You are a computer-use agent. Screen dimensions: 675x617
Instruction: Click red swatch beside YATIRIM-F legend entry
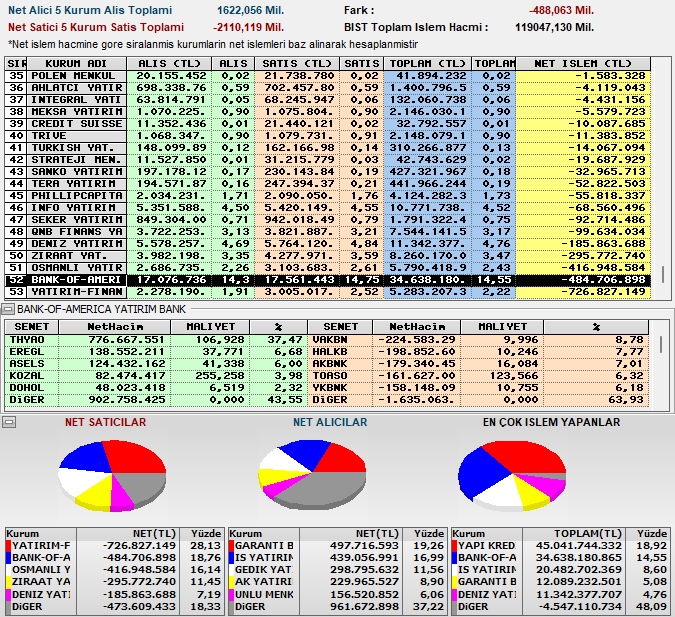[8, 546]
